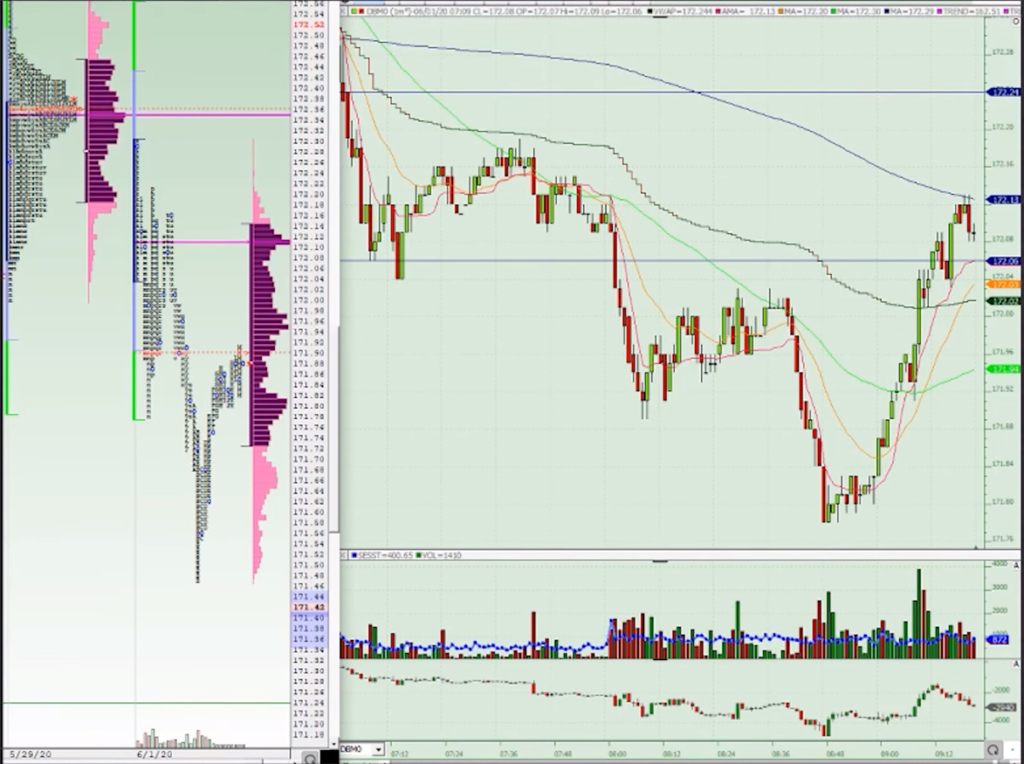The image size is (1024, 764).
Task: Click the red status square in chart header
Action: [x=356, y=11]
